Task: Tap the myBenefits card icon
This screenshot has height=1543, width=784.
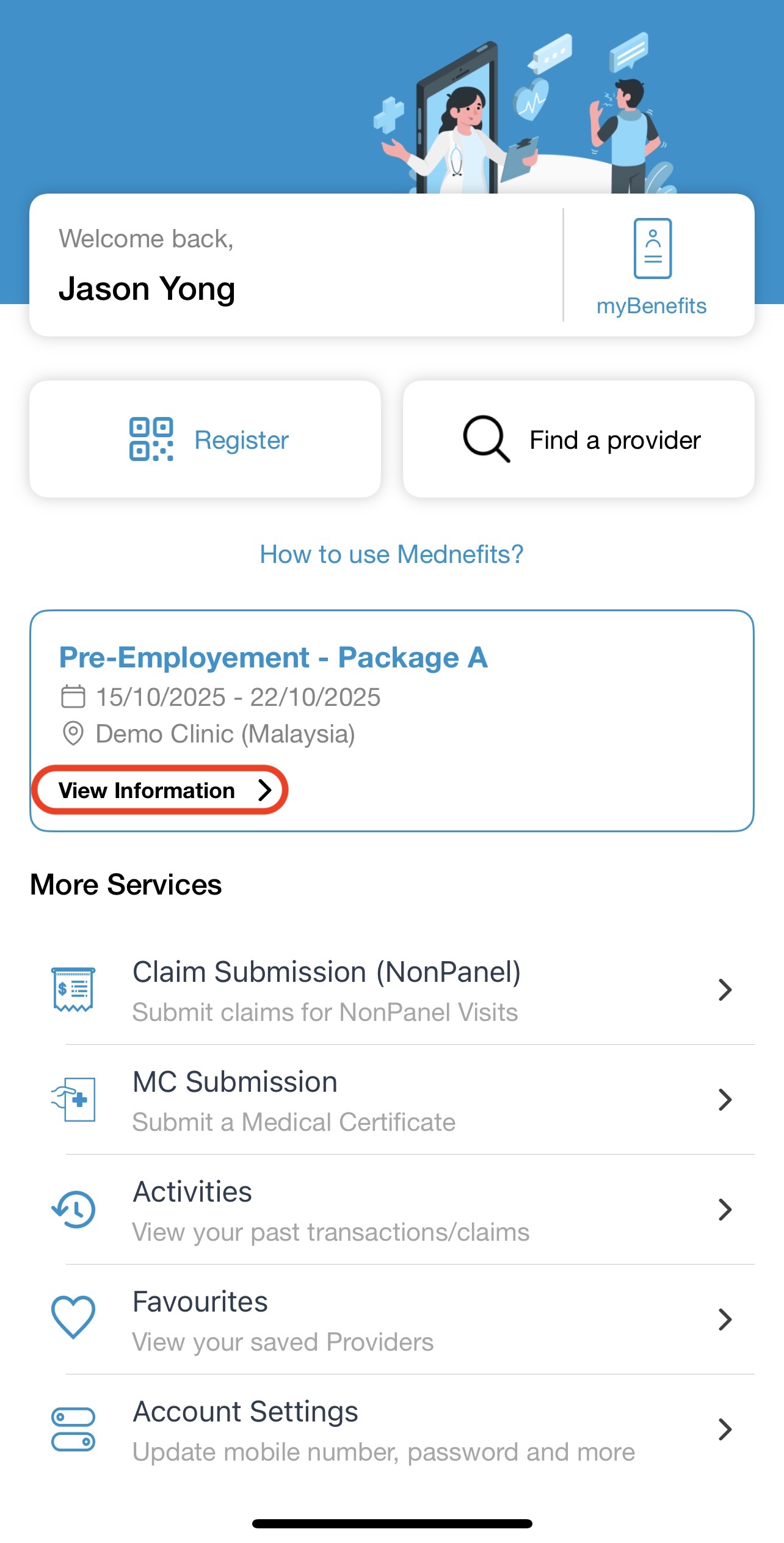Action: click(652, 249)
